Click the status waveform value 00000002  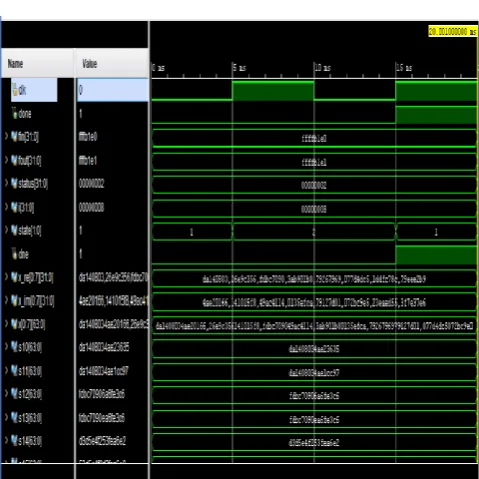[x=314, y=185]
